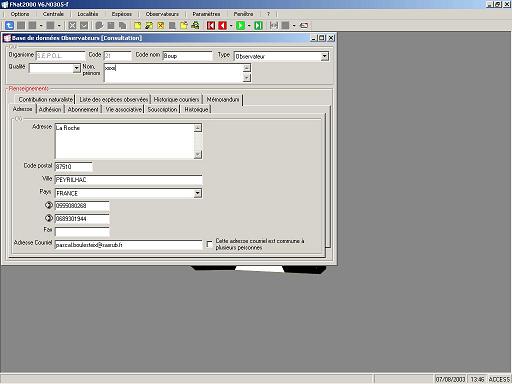Open the Qualité dropdown list

click(77, 68)
